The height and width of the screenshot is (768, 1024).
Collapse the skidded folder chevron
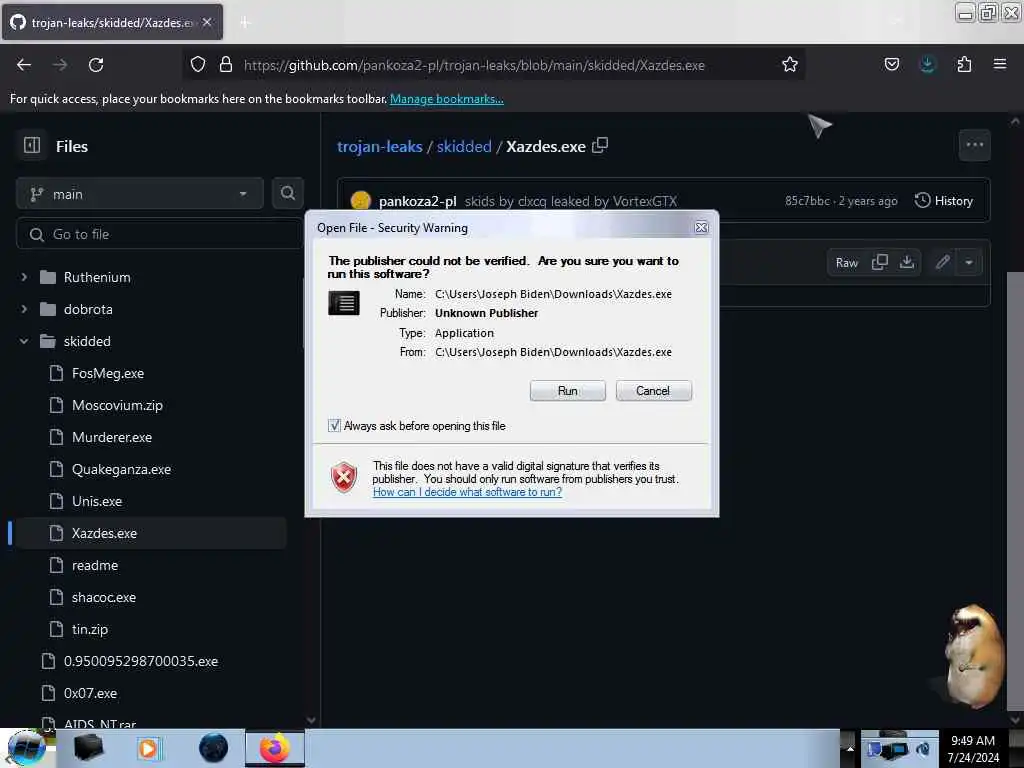coord(24,341)
